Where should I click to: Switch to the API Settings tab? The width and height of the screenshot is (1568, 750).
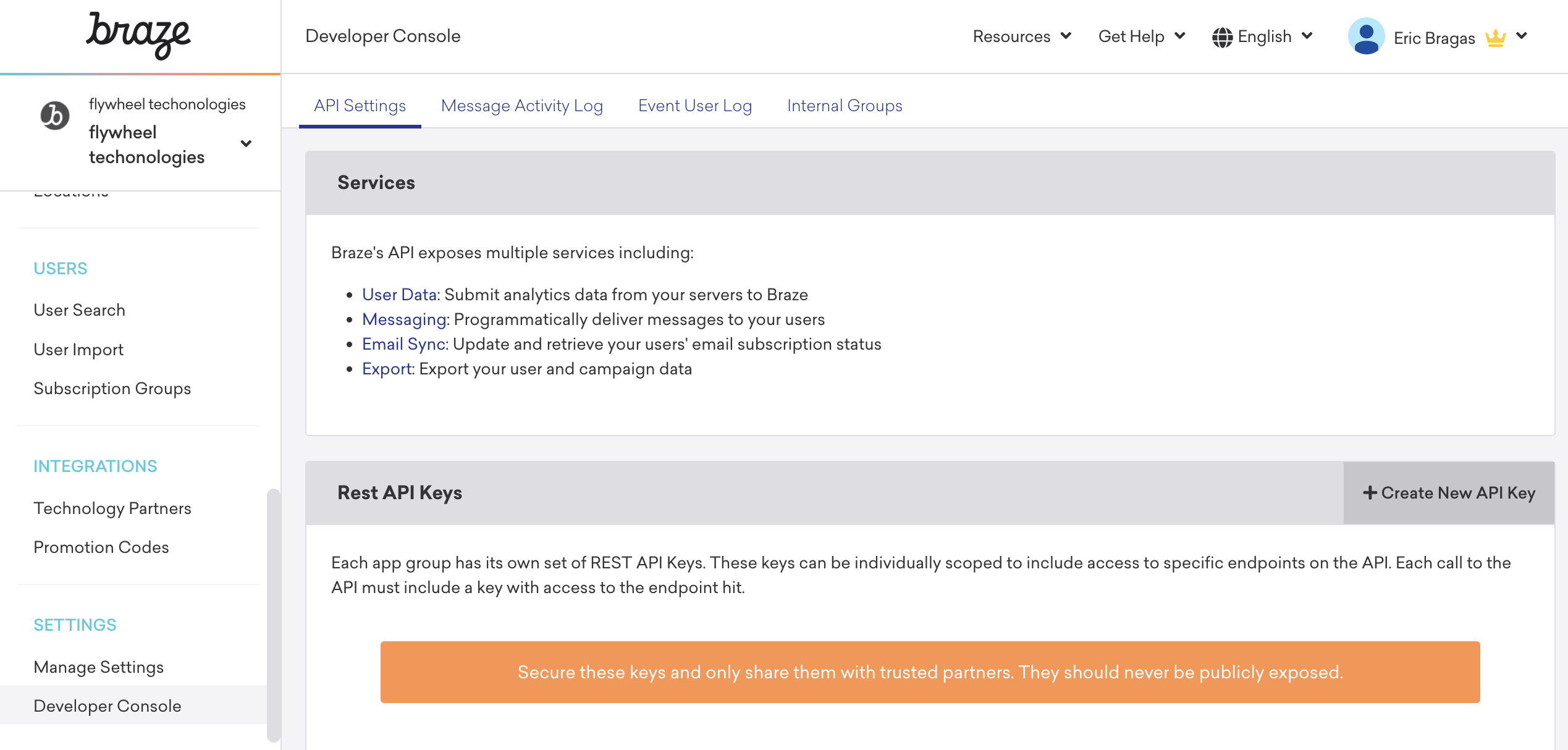[360, 106]
